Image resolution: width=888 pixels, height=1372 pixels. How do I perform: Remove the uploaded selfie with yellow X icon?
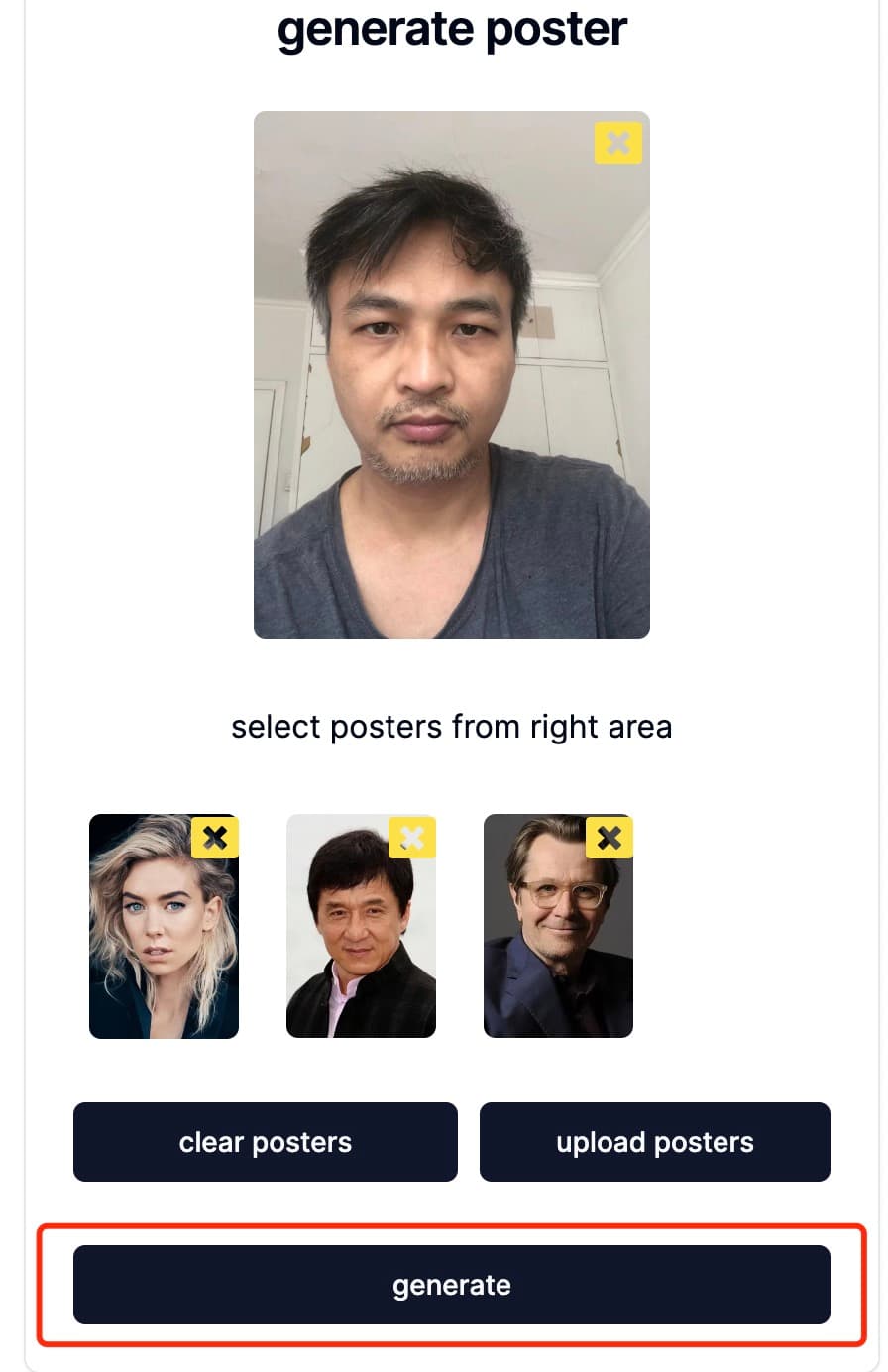pos(617,143)
